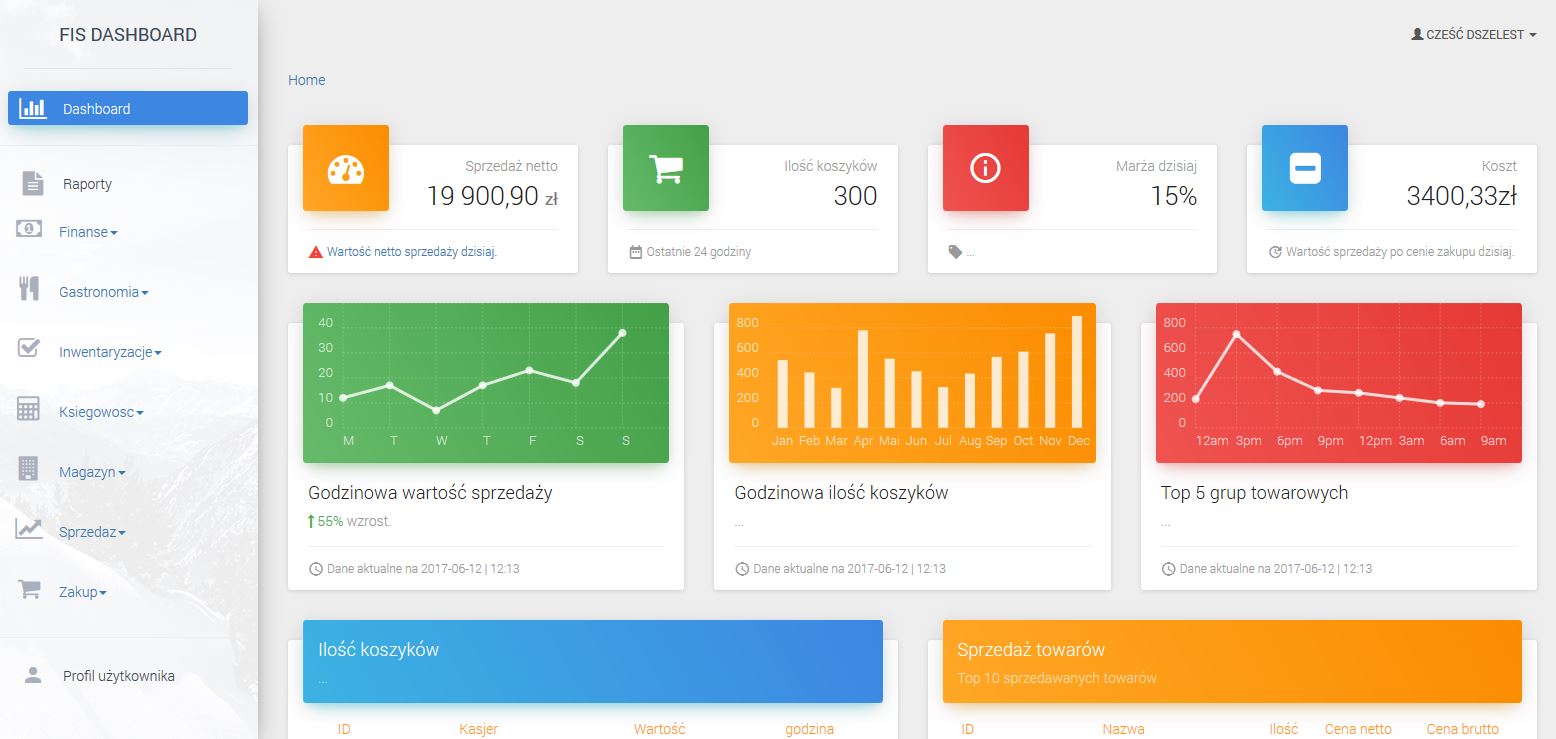Expand the Finanse submenu

(x=88, y=232)
